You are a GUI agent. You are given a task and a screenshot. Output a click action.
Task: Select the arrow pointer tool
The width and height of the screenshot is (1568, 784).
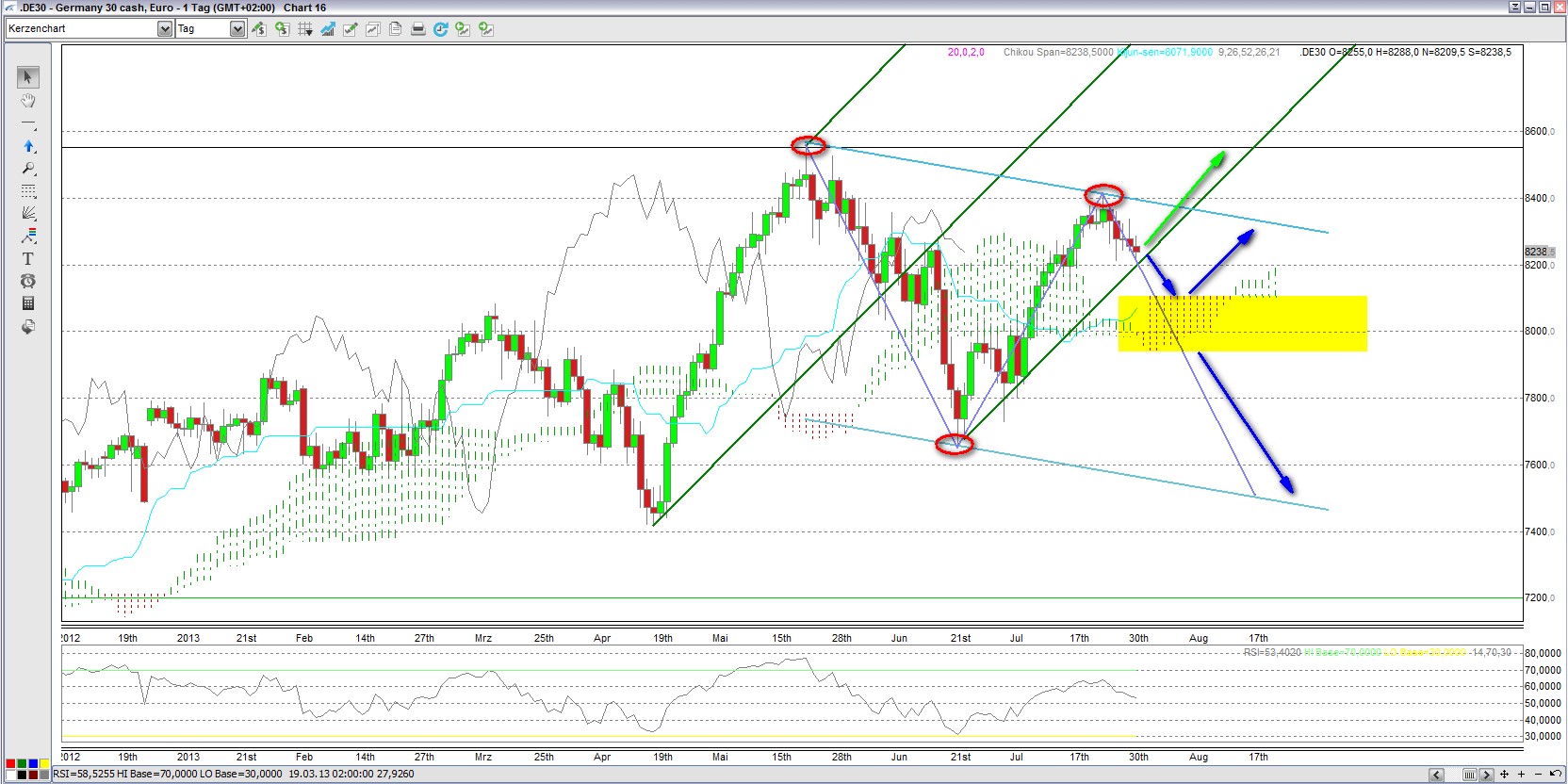(x=27, y=77)
